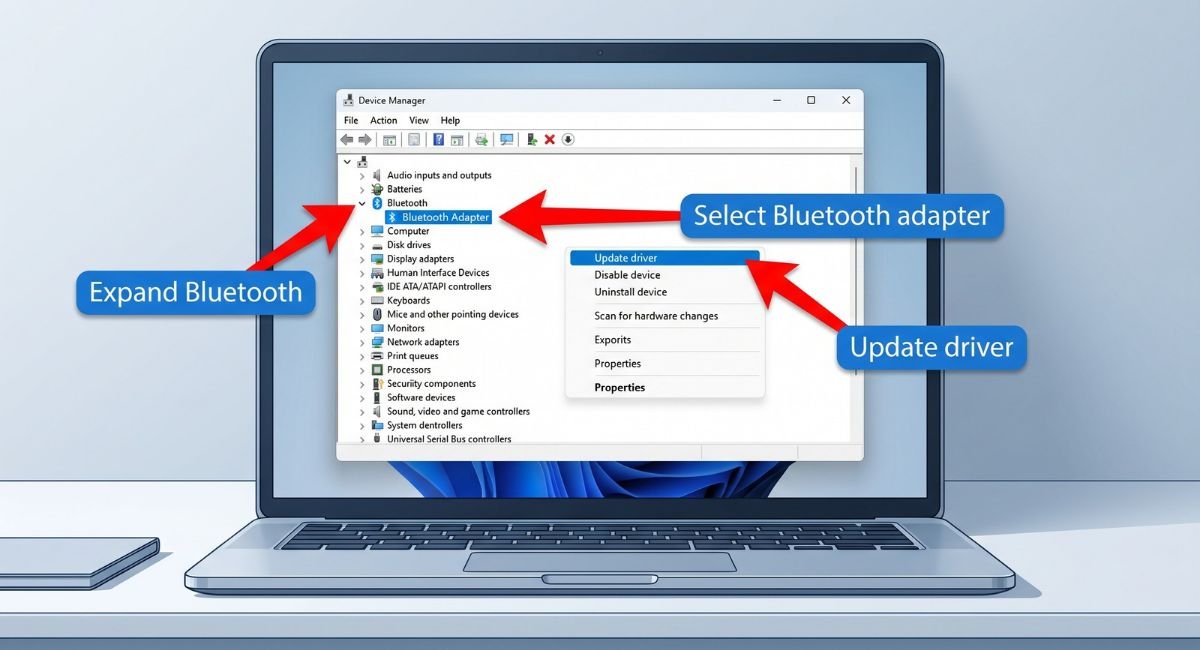Screen dimensions: 1200x650
Task: Click the monitor scan-for-hardware toolbar icon
Action: (x=506, y=140)
